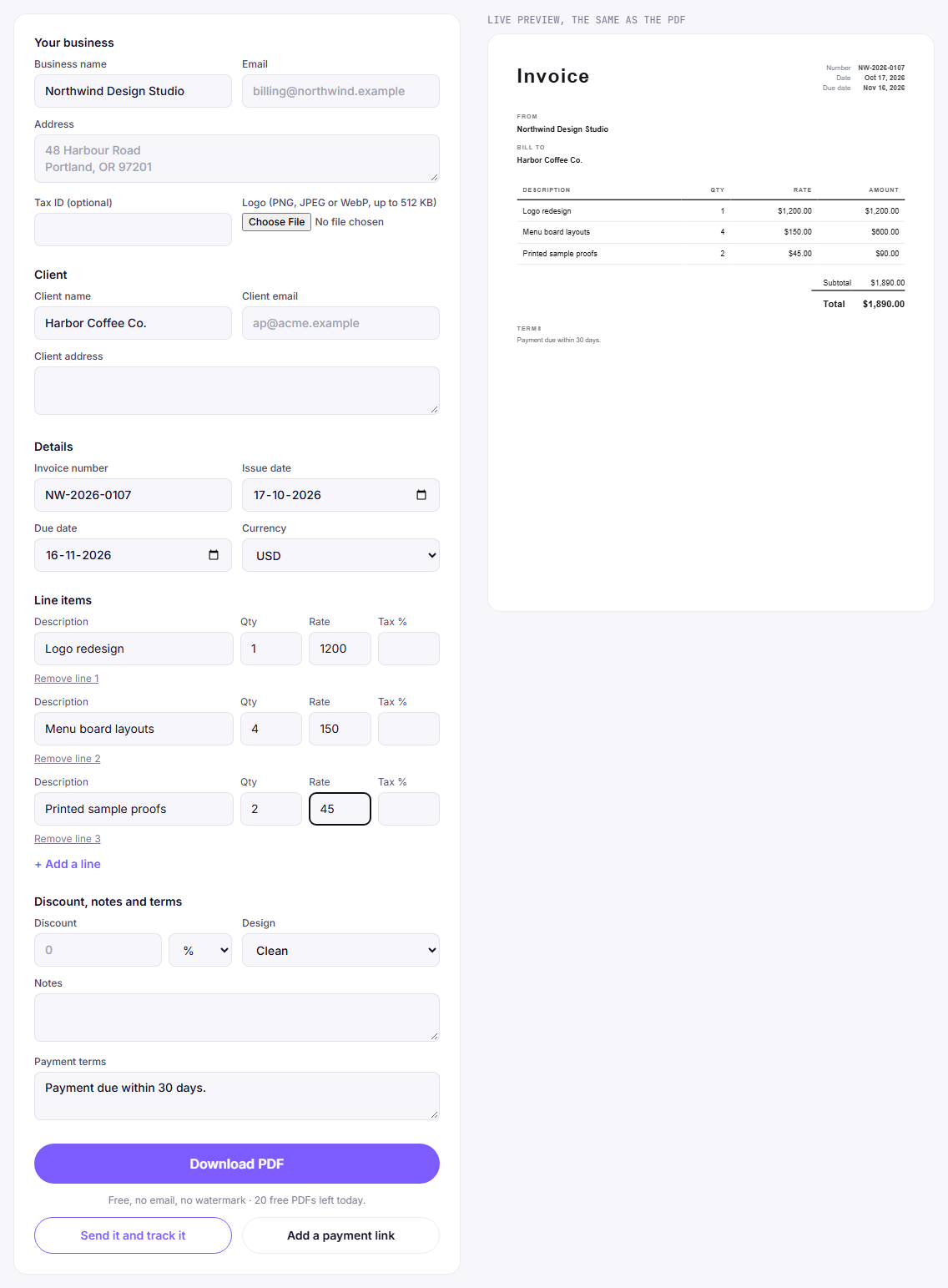
Task: Open the Issue date calendar picker icon
Action: tap(421, 495)
